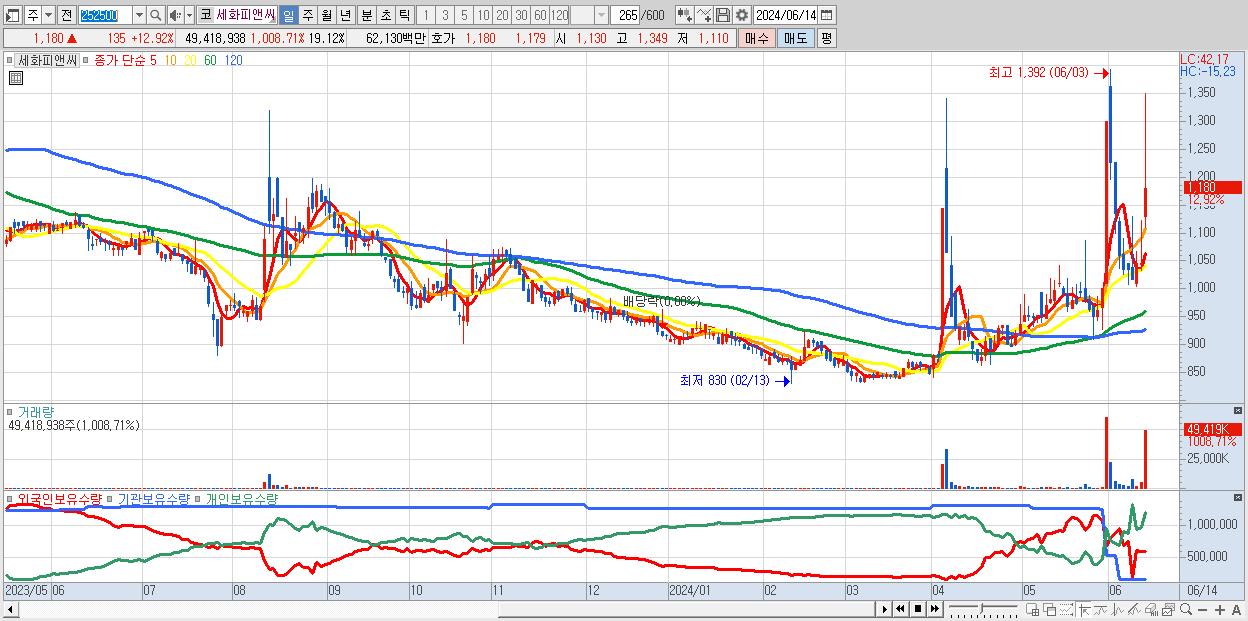
Task: Toggle the 세화피앤씨 price series marker
Action: (10, 60)
